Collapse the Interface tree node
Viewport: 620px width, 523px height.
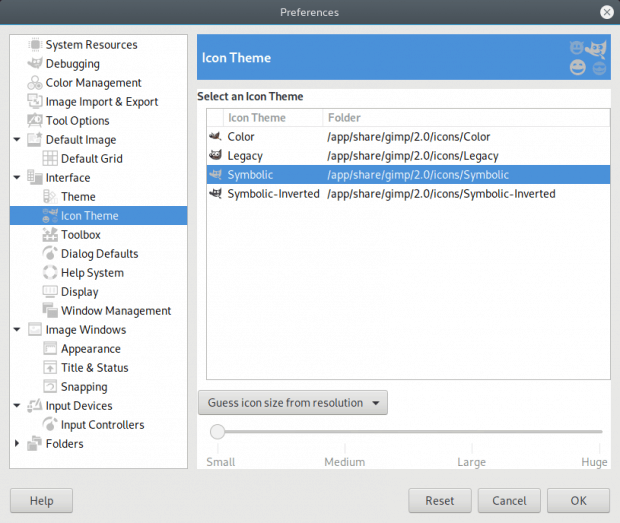[17, 177]
